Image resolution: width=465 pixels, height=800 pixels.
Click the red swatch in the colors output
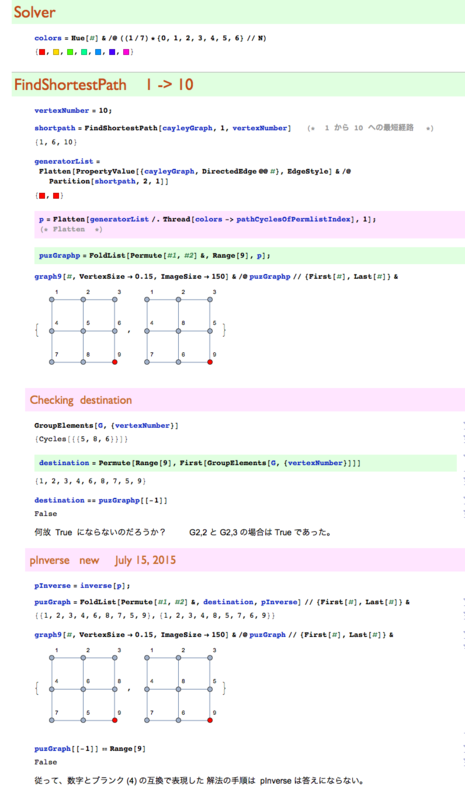[42, 52]
